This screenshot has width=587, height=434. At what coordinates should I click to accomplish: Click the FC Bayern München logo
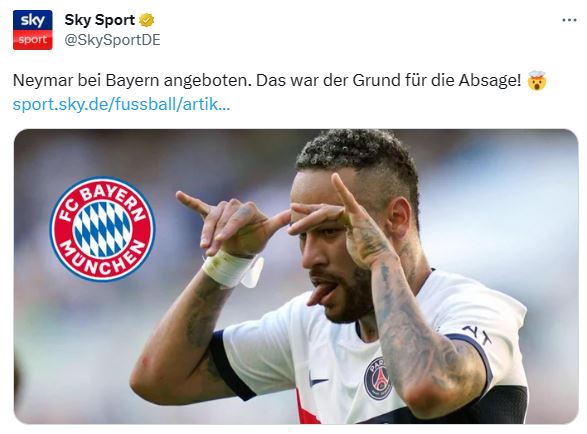(102, 229)
